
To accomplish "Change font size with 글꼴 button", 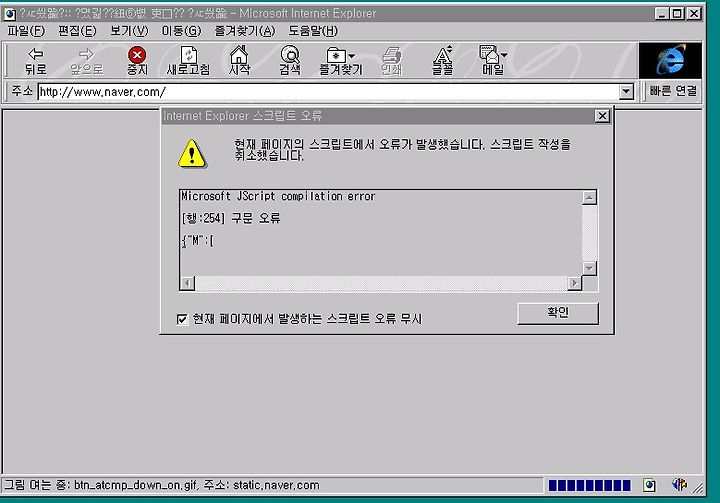I will 442,61.
